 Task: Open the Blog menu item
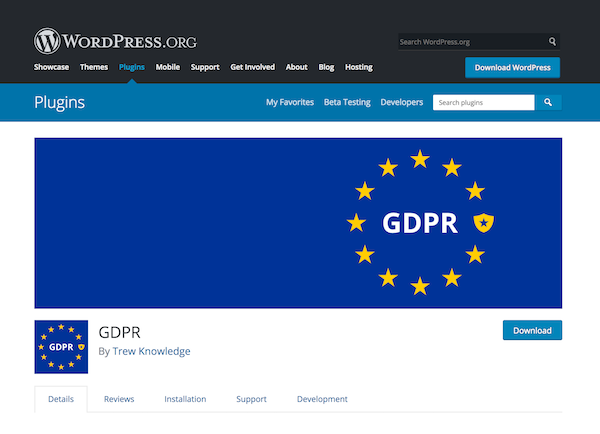pyautogui.click(x=326, y=67)
